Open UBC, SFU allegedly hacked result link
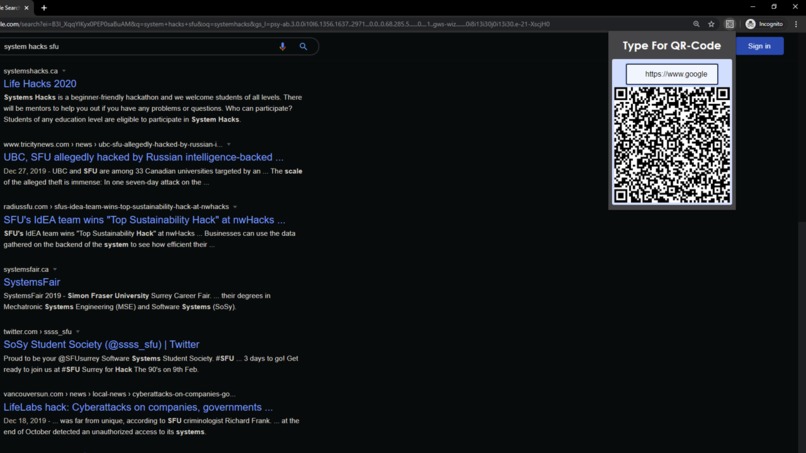This screenshot has width=806, height=453. pyautogui.click(x=143, y=157)
